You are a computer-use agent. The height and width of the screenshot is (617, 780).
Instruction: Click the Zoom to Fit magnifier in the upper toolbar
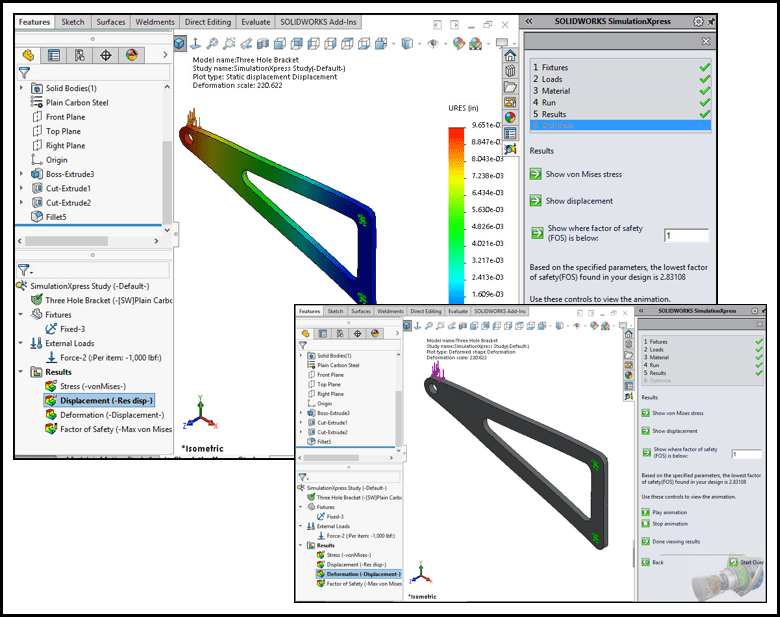[x=212, y=44]
